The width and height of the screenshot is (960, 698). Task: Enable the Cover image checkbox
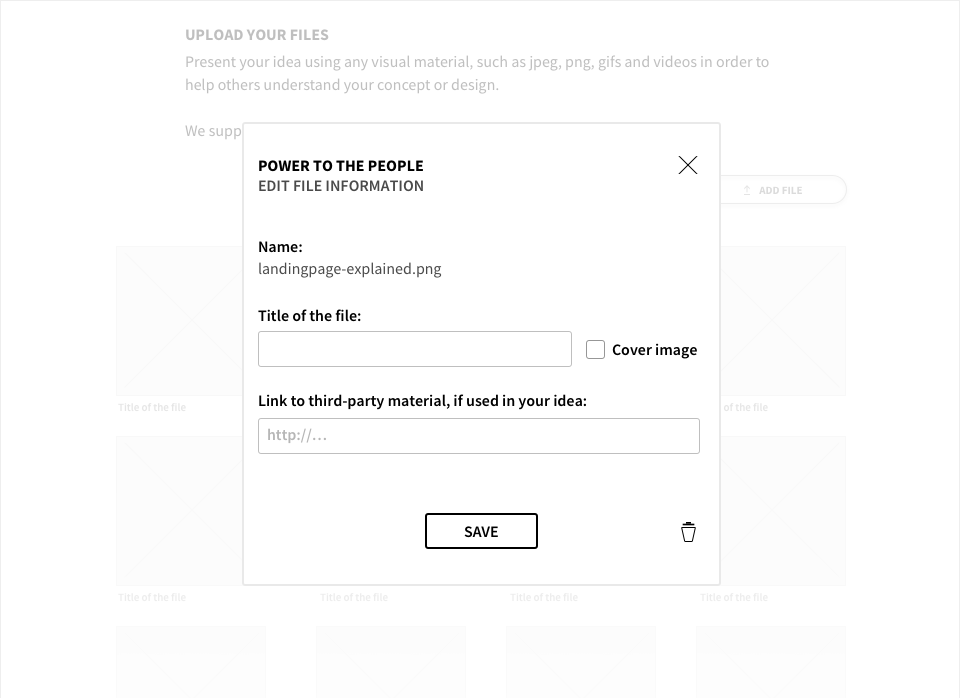coord(595,350)
